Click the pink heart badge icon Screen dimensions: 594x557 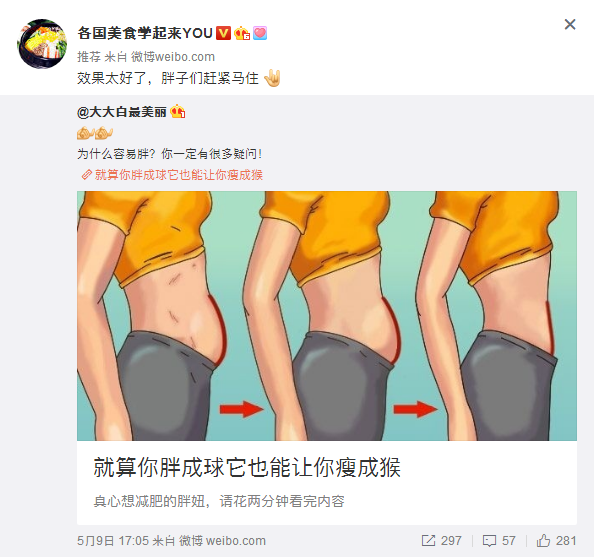(260, 33)
